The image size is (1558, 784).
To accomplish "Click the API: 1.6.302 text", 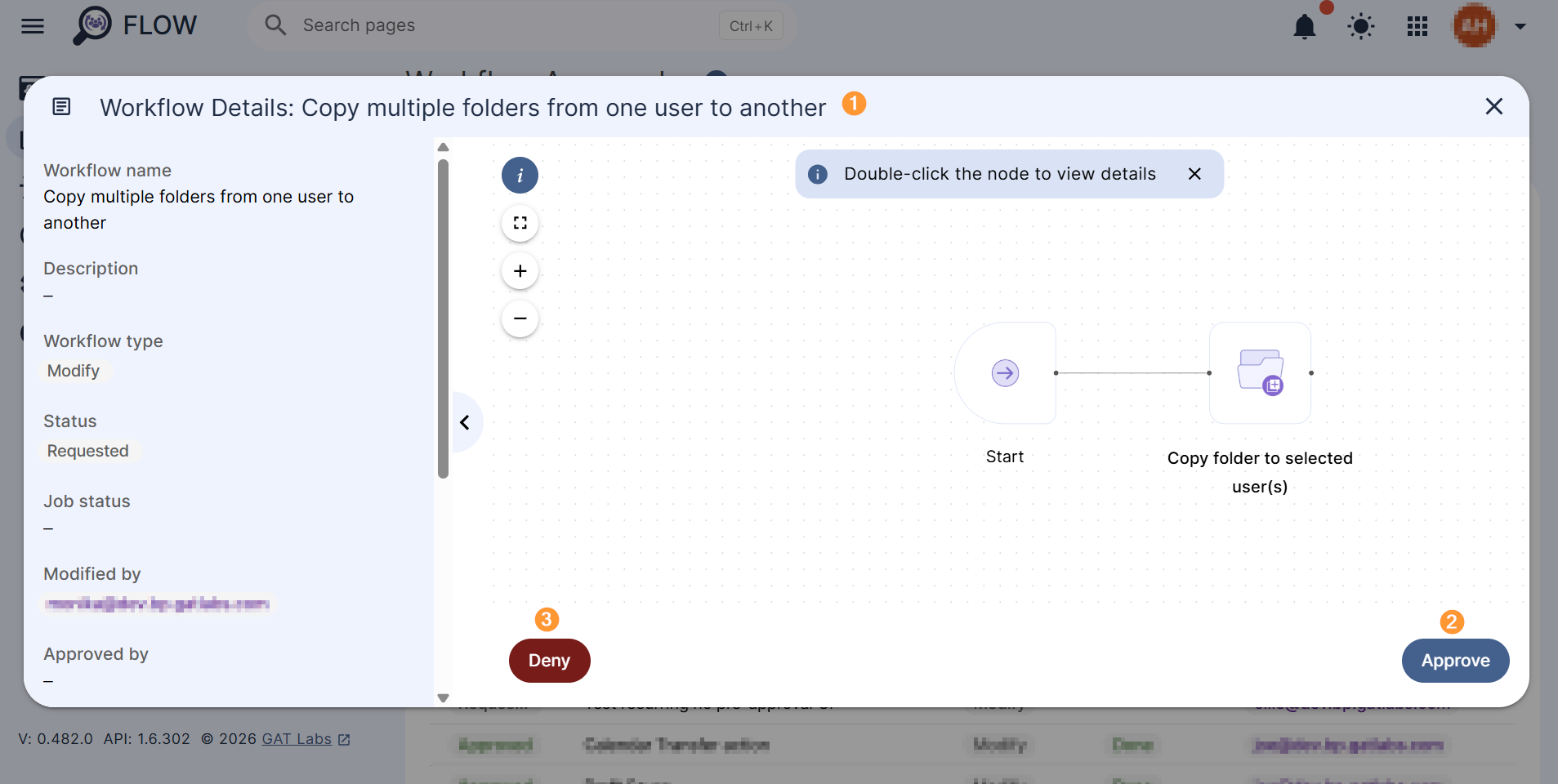I will tap(146, 739).
